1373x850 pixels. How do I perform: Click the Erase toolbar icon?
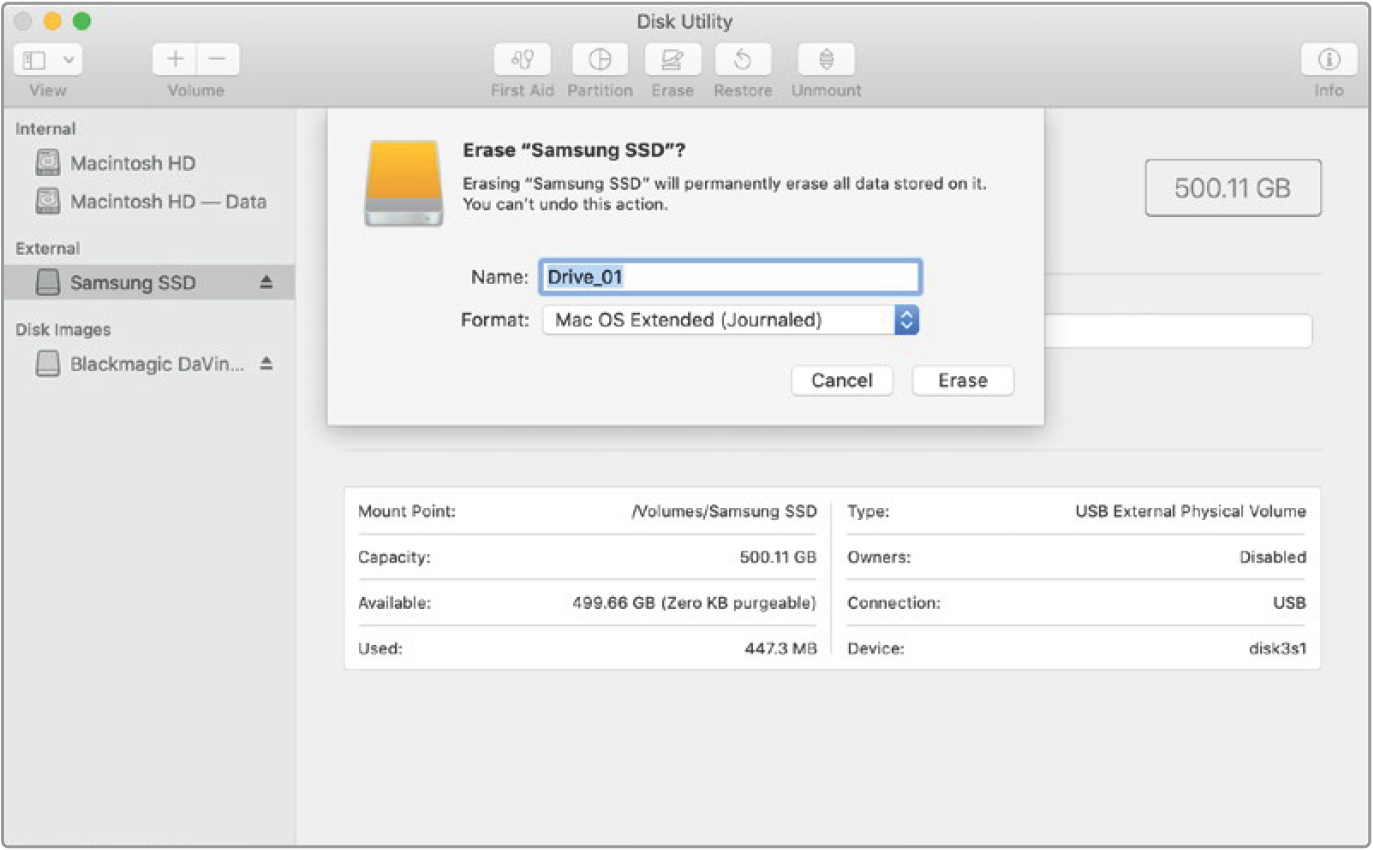click(672, 60)
